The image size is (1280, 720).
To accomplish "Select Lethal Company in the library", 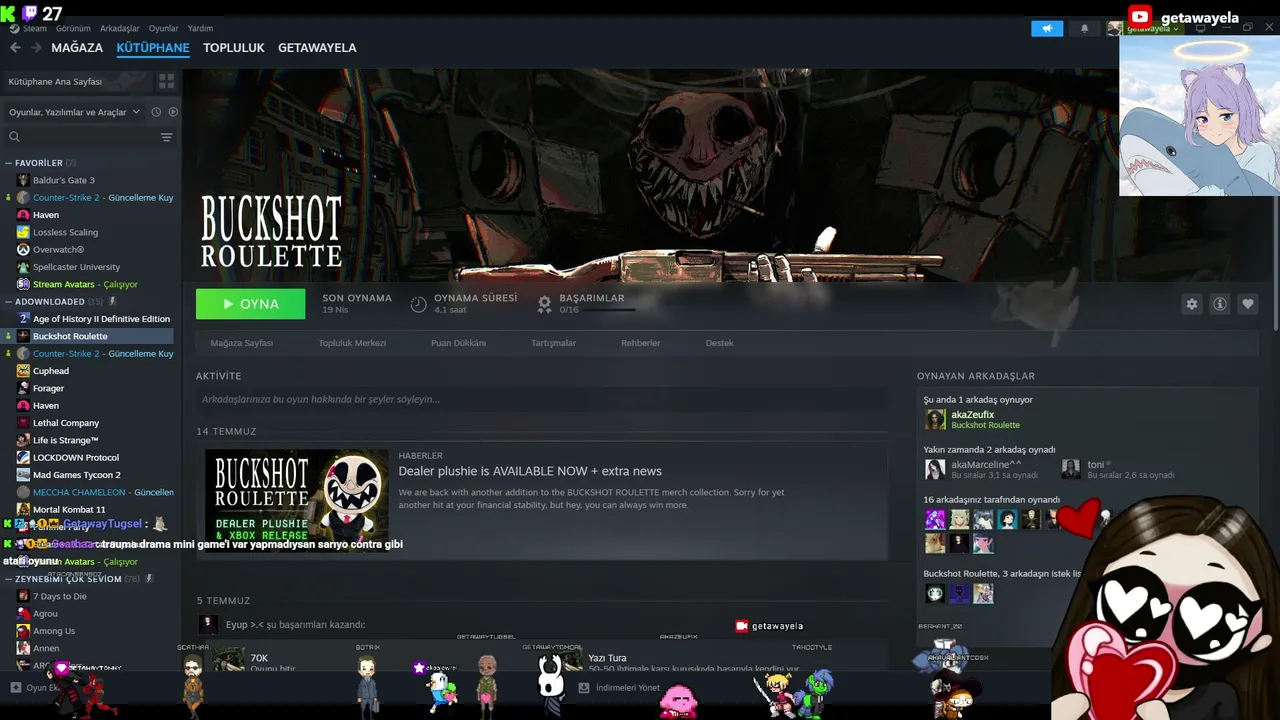I will (x=66, y=423).
